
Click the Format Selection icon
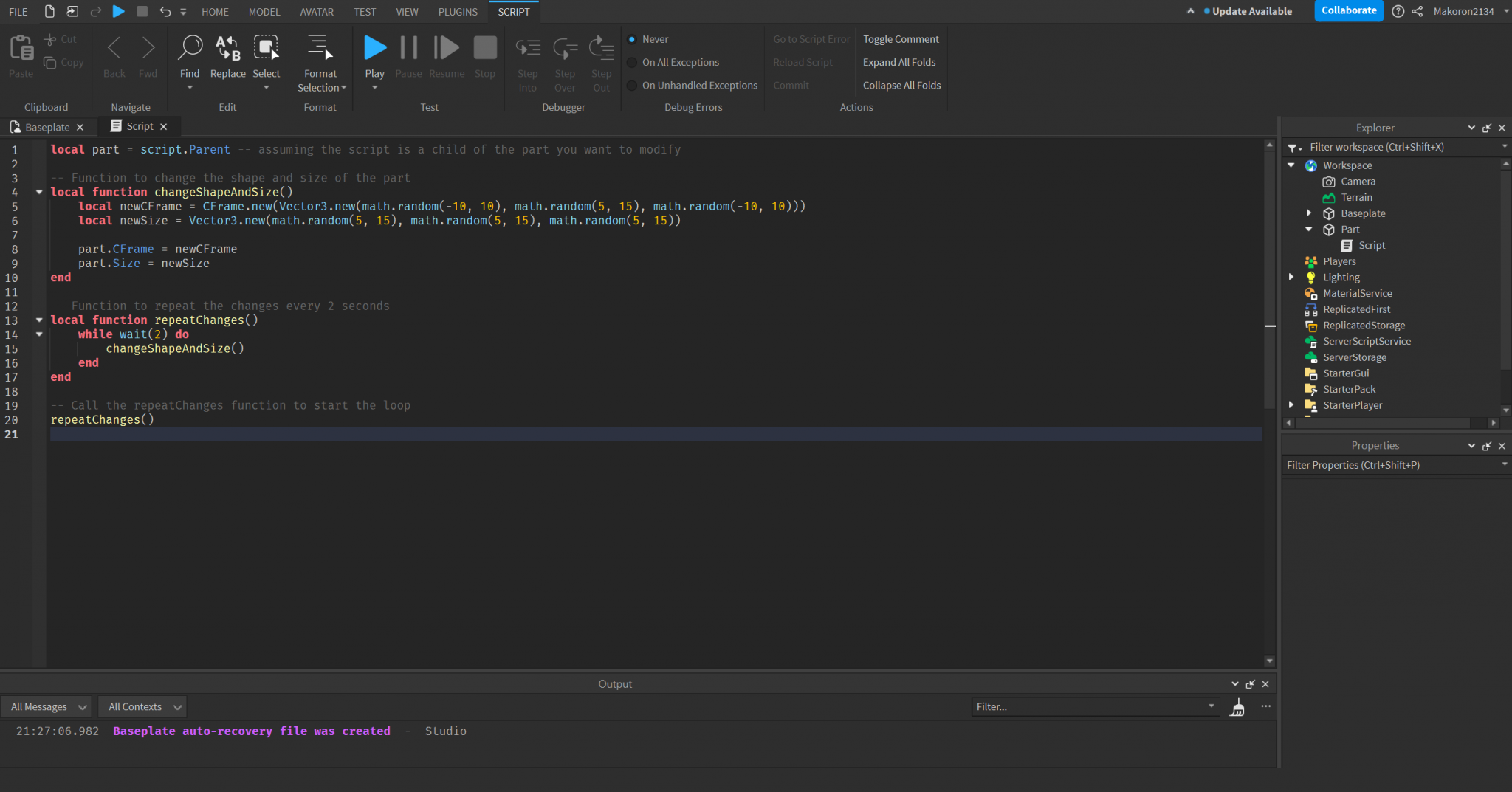[320, 47]
